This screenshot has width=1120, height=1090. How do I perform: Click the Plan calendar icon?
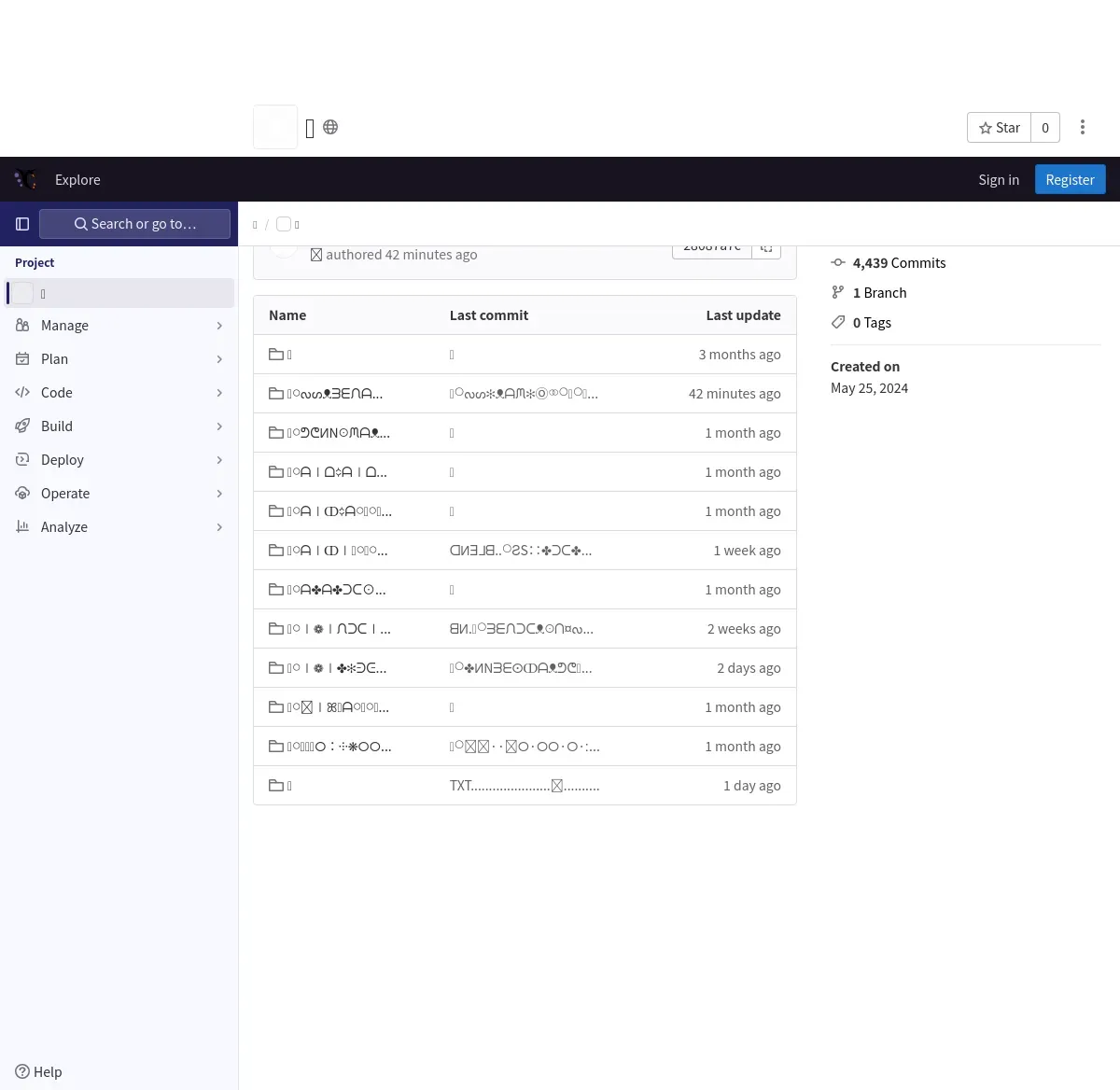pyautogui.click(x=22, y=359)
